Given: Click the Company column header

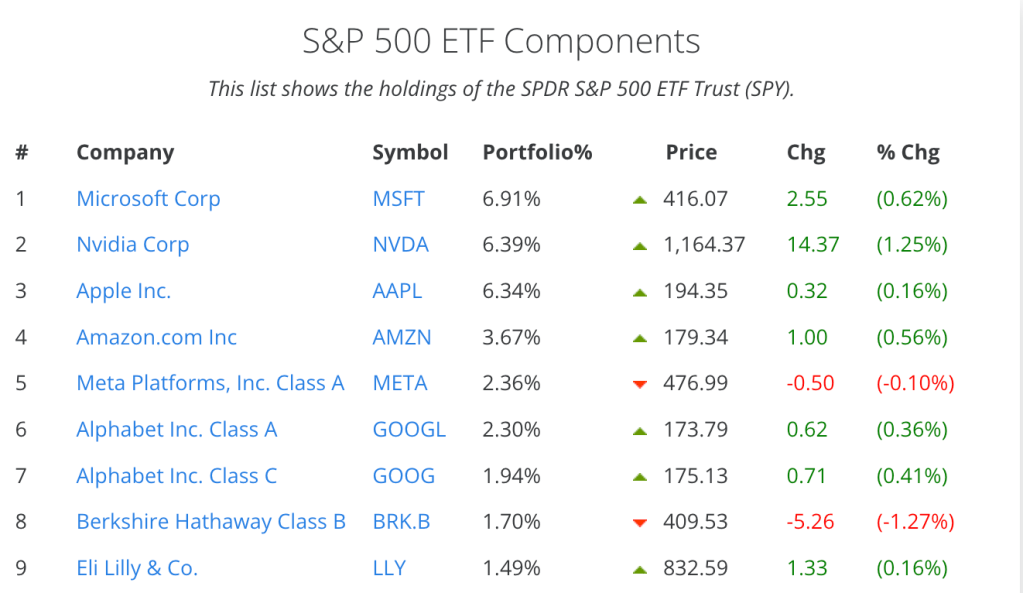Looking at the screenshot, I should 125,153.
